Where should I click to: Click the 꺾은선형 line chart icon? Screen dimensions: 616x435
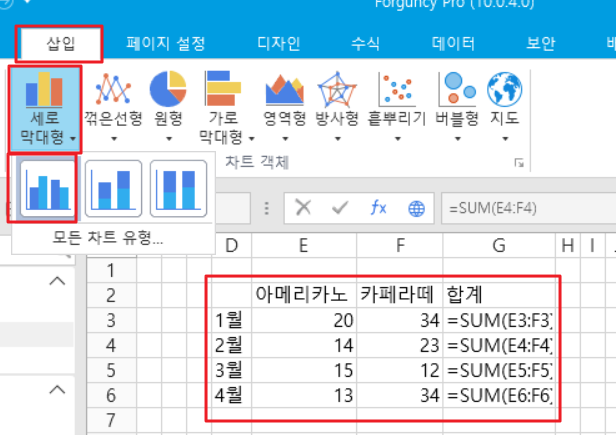tap(113, 92)
